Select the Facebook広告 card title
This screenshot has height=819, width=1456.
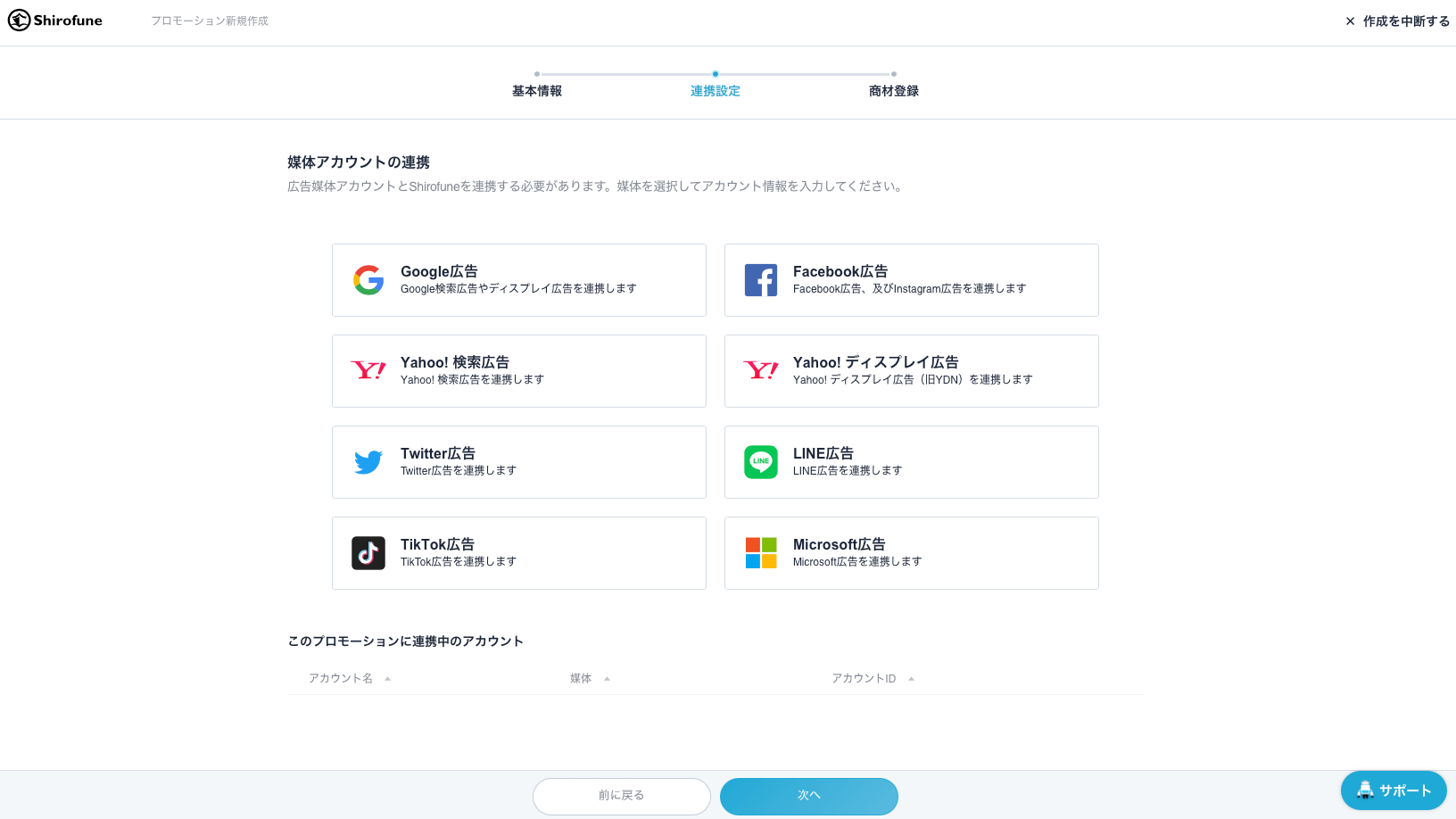pyautogui.click(x=840, y=271)
